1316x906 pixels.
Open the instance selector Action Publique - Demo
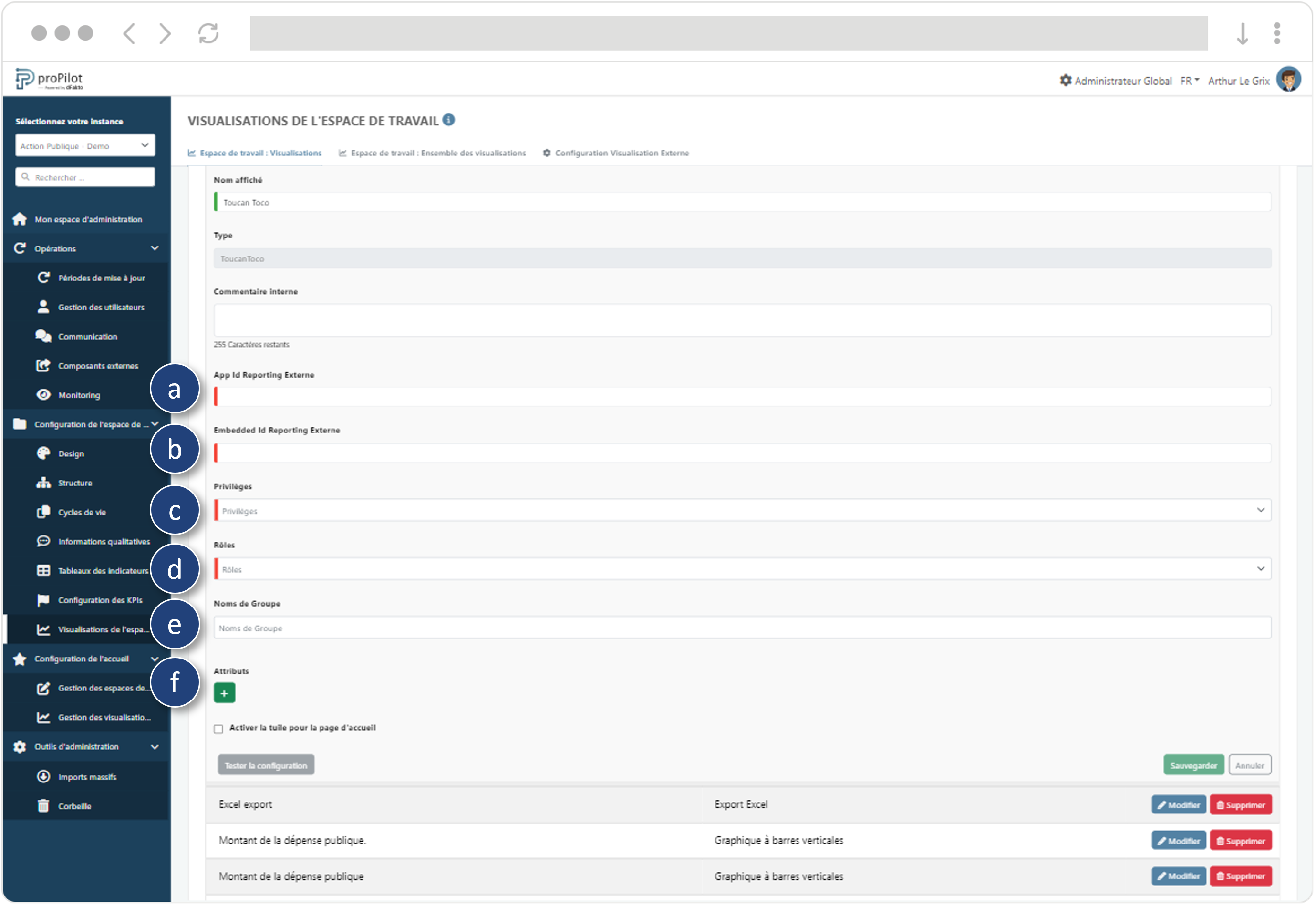coord(85,146)
